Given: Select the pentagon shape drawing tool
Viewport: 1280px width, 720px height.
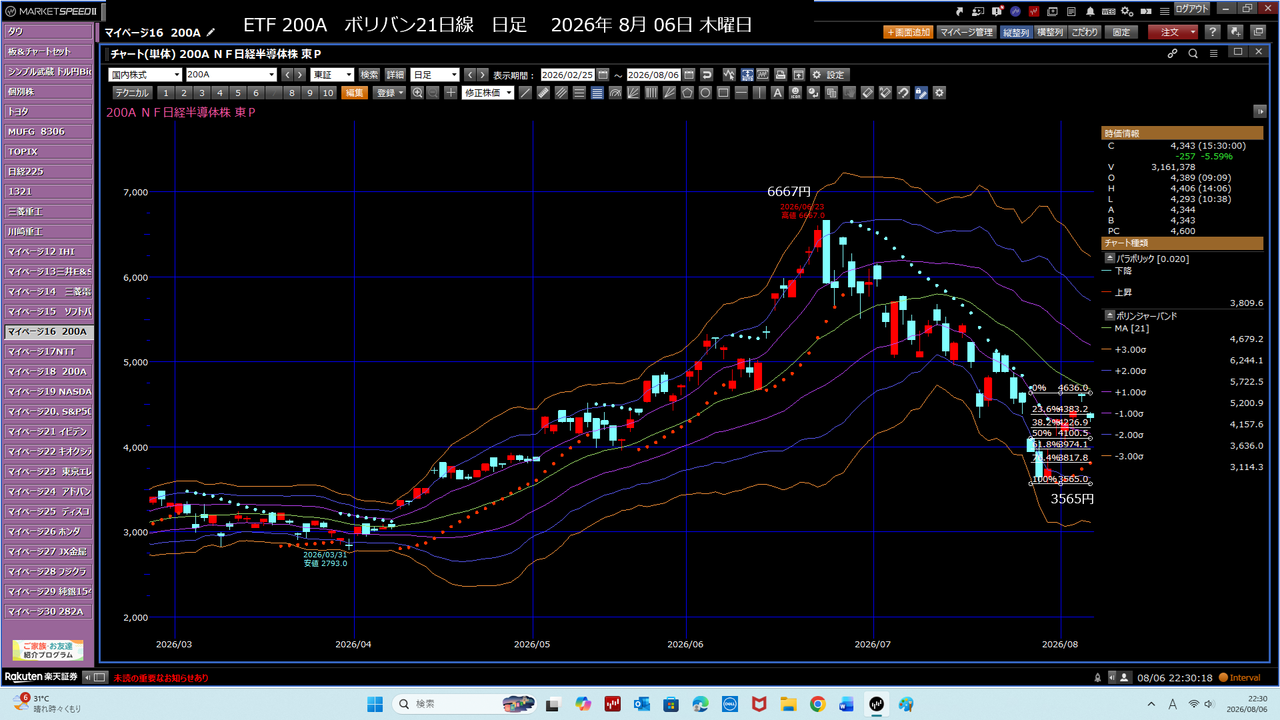Looking at the screenshot, I should 688,93.
